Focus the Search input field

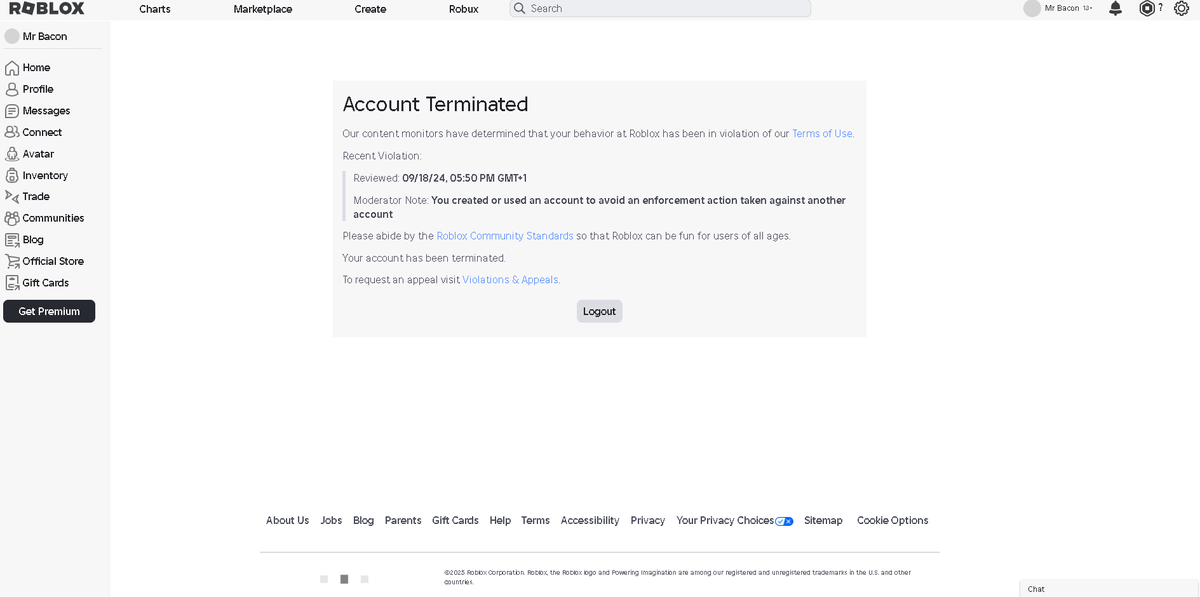tap(660, 8)
